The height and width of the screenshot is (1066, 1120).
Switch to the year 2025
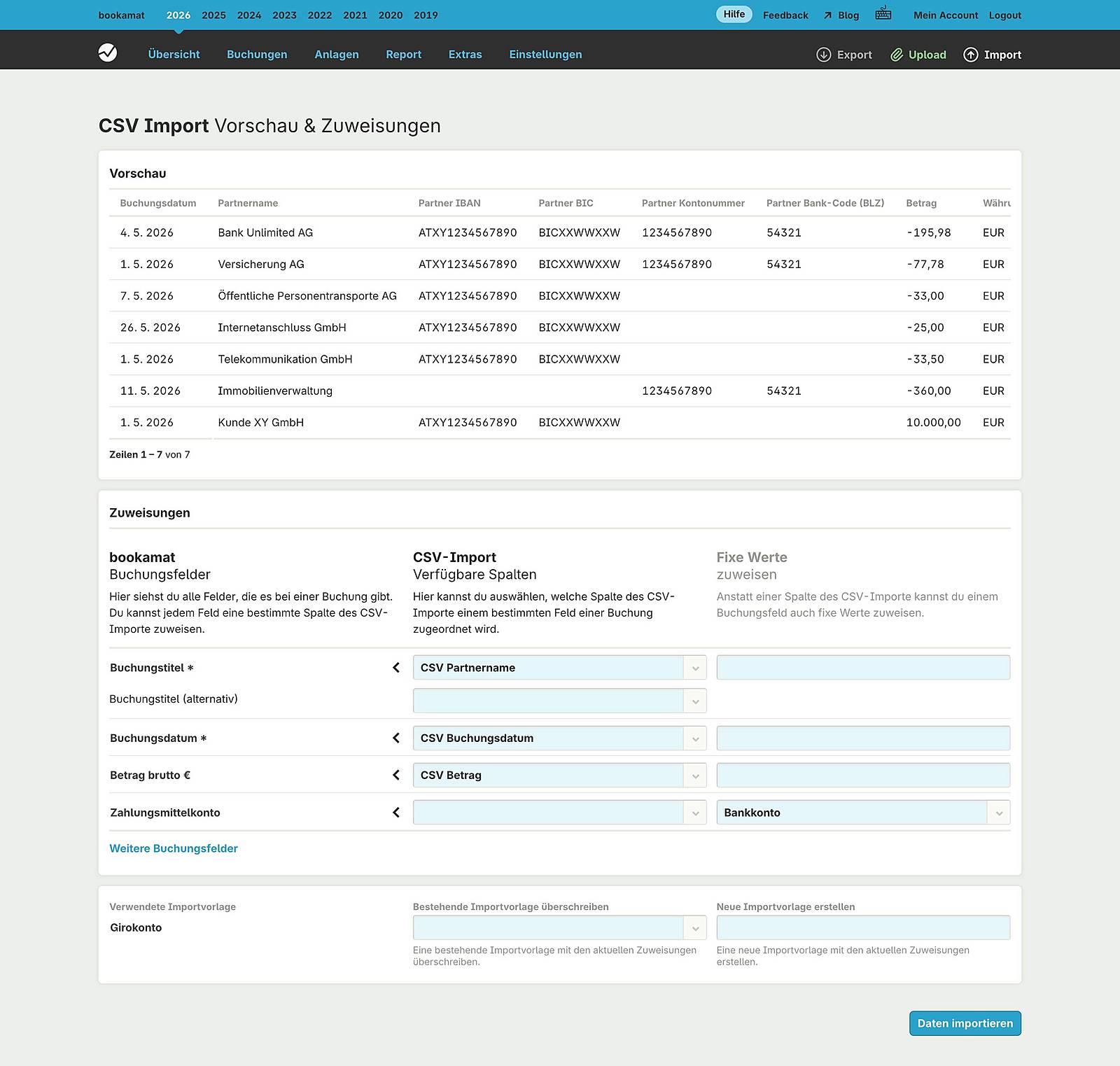coord(213,15)
